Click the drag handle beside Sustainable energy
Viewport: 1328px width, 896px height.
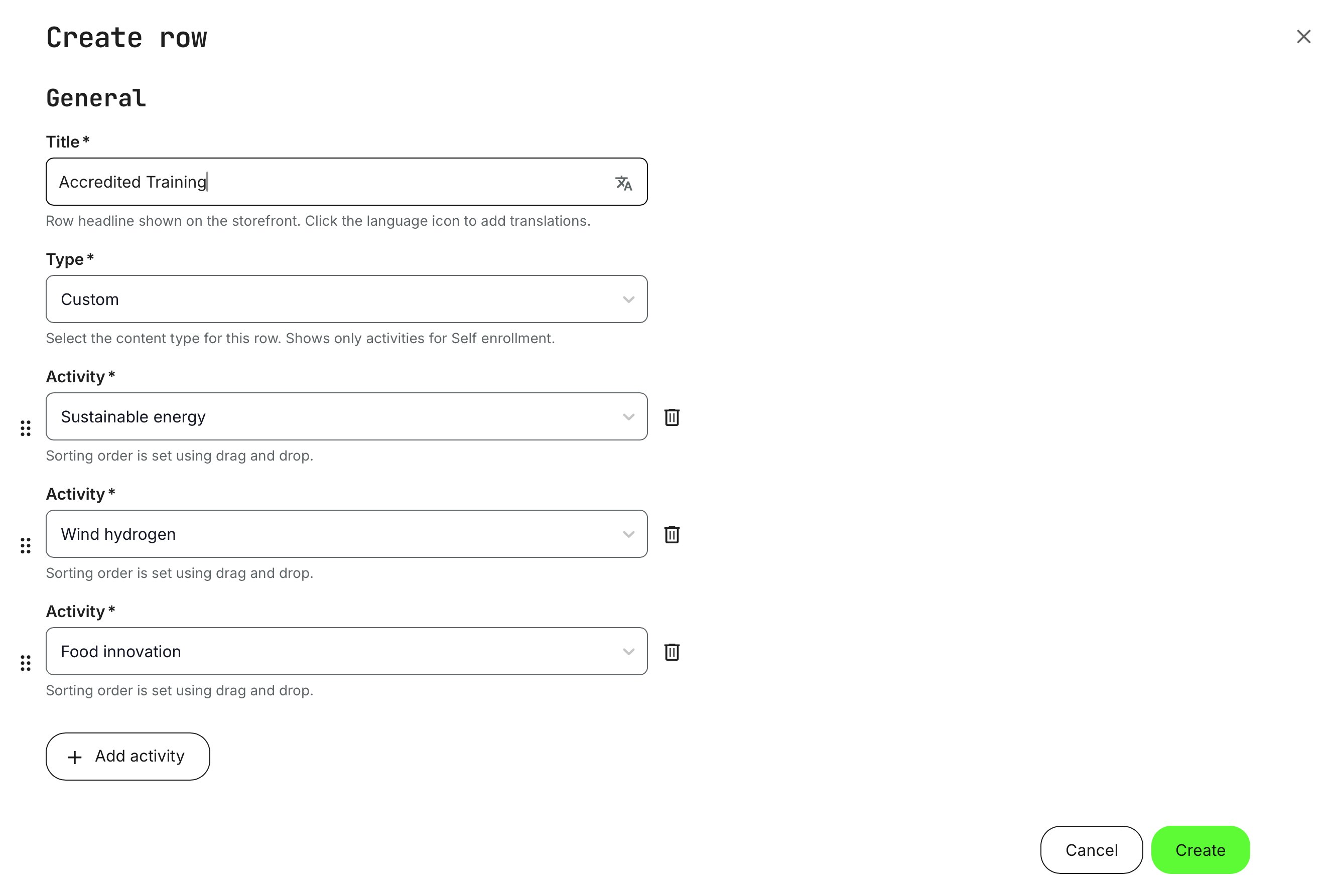point(25,428)
